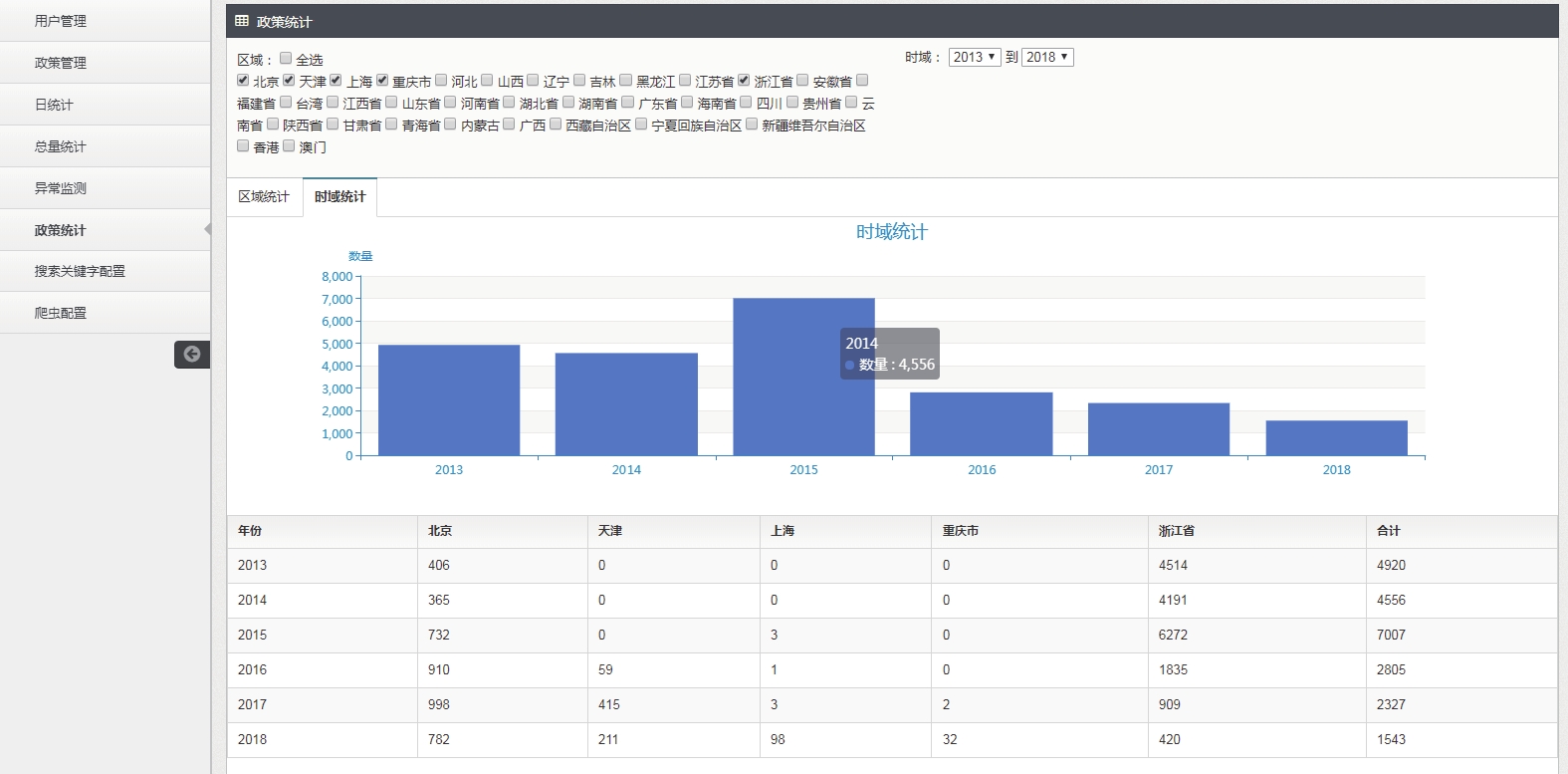This screenshot has height=774, width=1568.
Task: Uncheck the 浙江省 region checkbox
Action: click(x=744, y=80)
